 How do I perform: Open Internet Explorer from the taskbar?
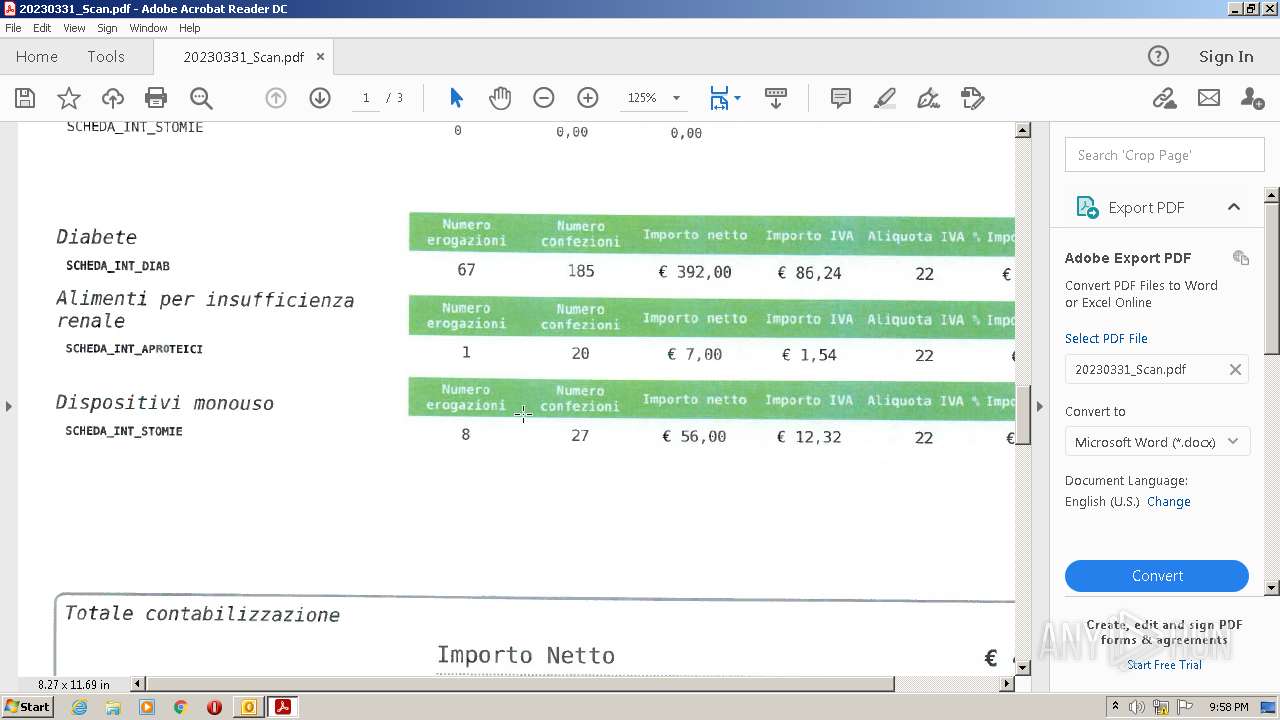tap(79, 707)
